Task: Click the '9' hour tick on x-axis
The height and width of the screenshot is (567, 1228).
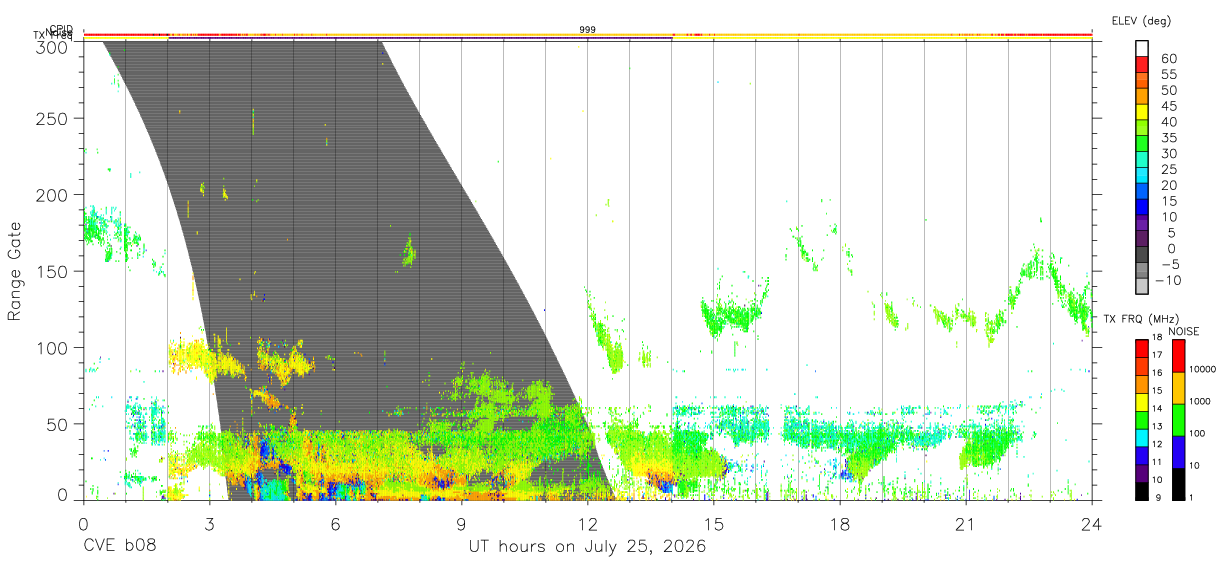Action: click(x=461, y=524)
